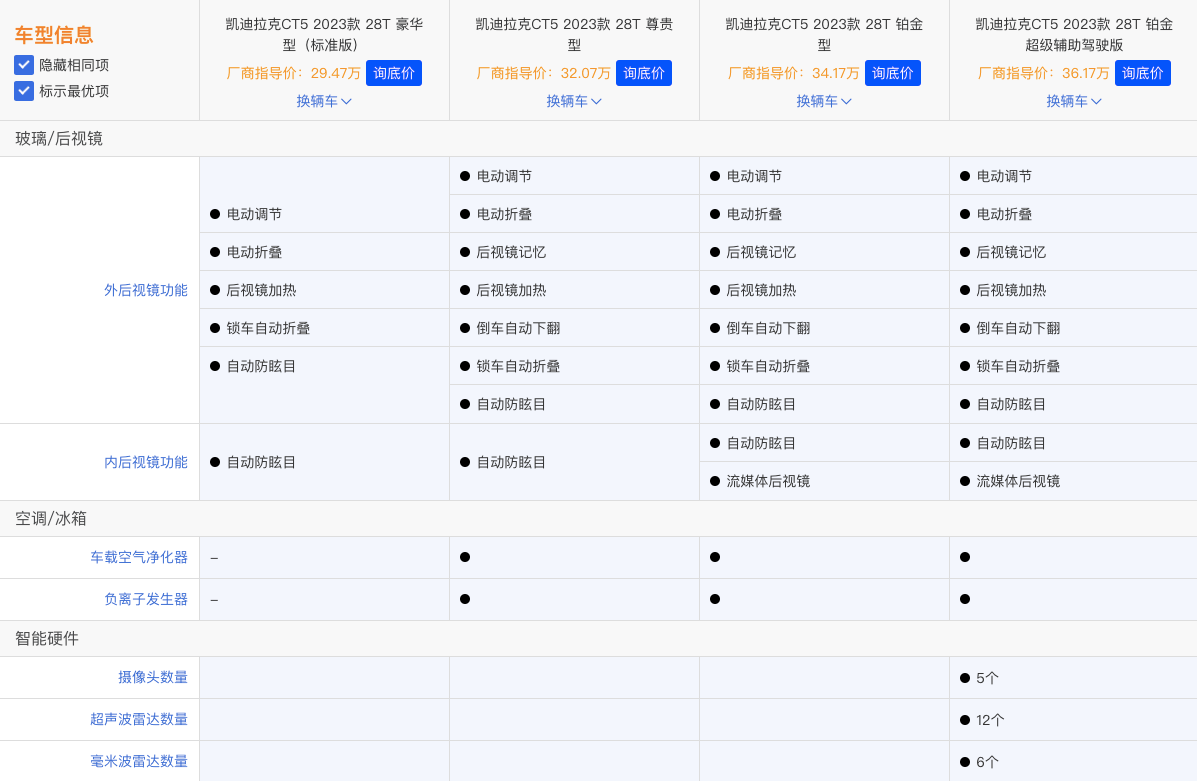Uncheck the 隐藏相同项 checkbox
Screen dimensions: 1197x781
[x=24, y=65]
